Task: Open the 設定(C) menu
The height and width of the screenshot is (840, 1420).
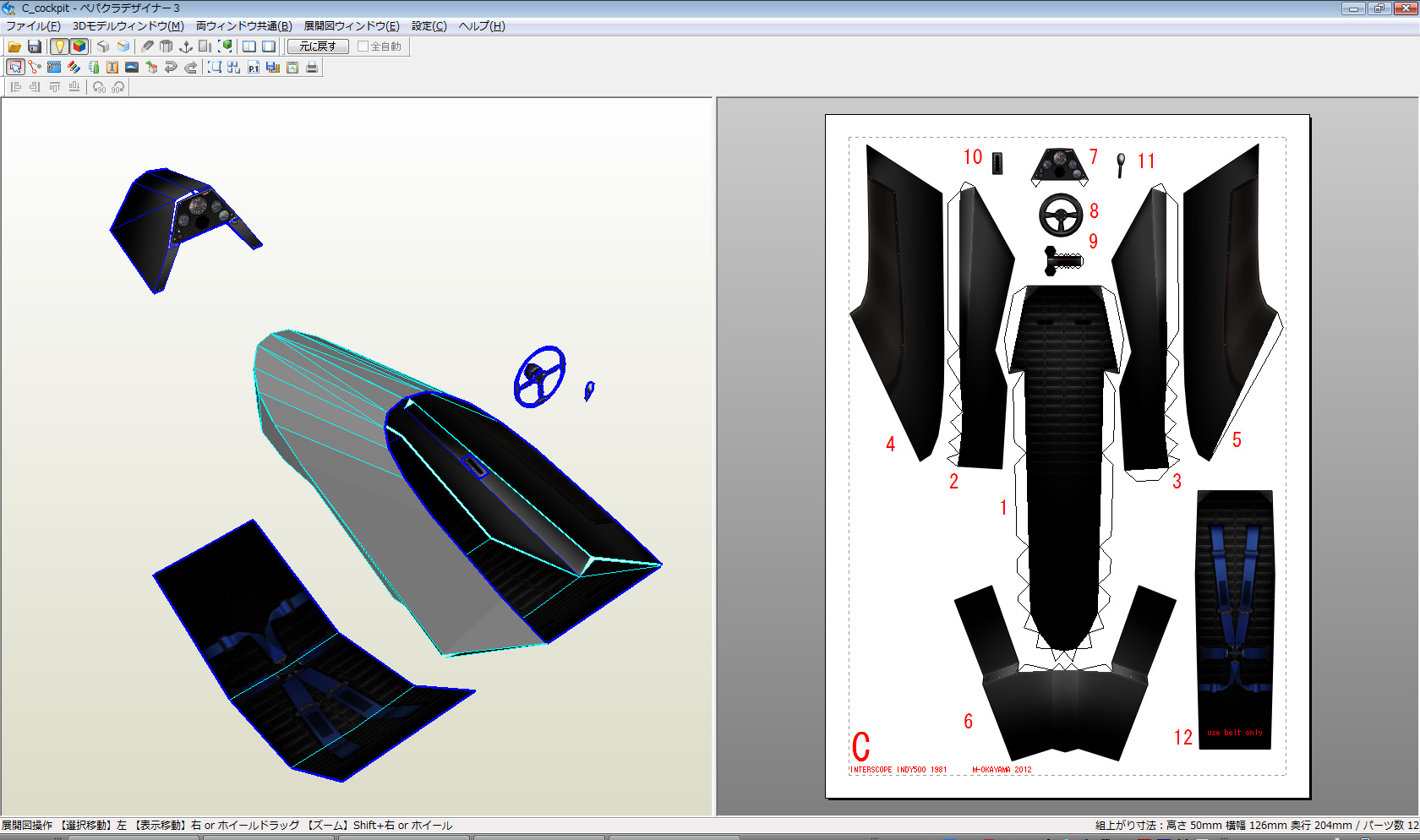Action: [x=429, y=26]
